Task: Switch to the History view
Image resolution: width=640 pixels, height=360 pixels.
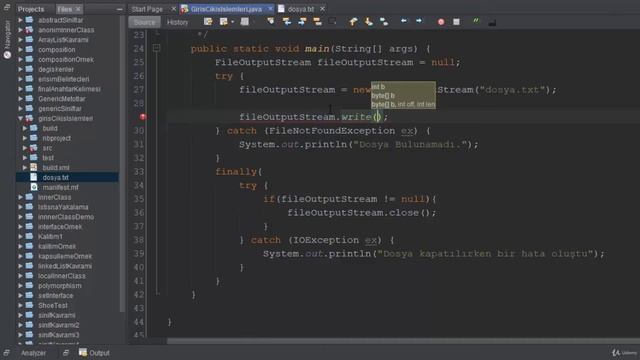Action: click(x=177, y=22)
